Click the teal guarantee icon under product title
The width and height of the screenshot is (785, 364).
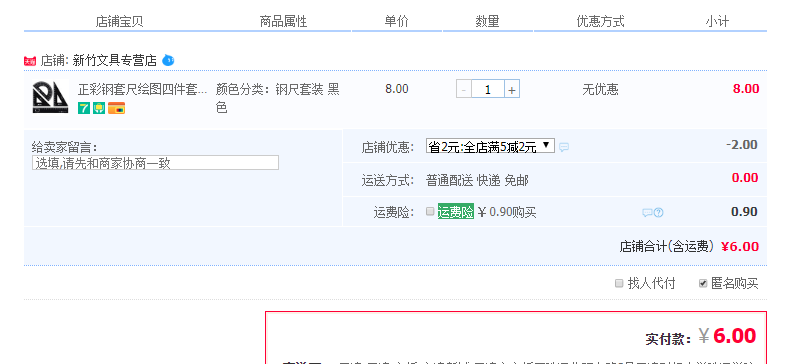tap(99, 108)
